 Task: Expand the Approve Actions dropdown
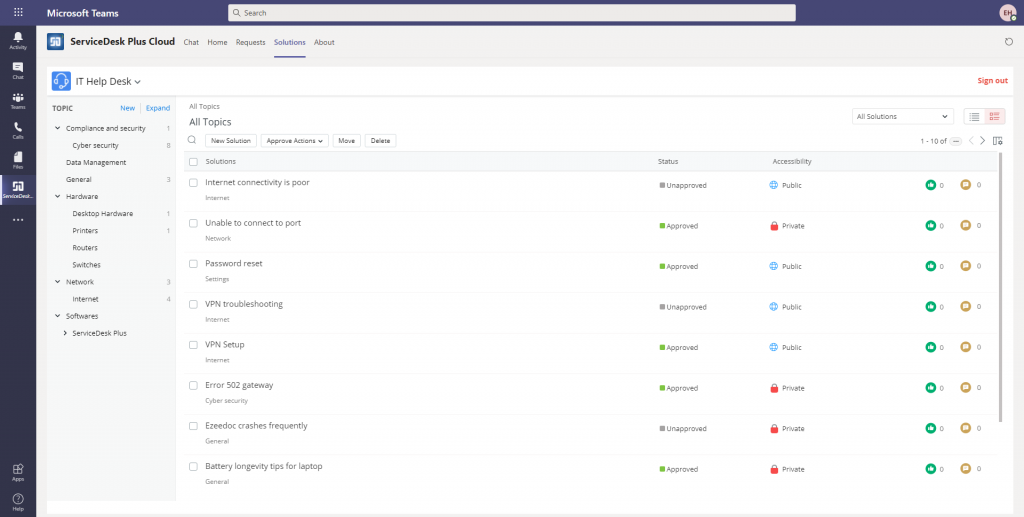pyautogui.click(x=294, y=141)
